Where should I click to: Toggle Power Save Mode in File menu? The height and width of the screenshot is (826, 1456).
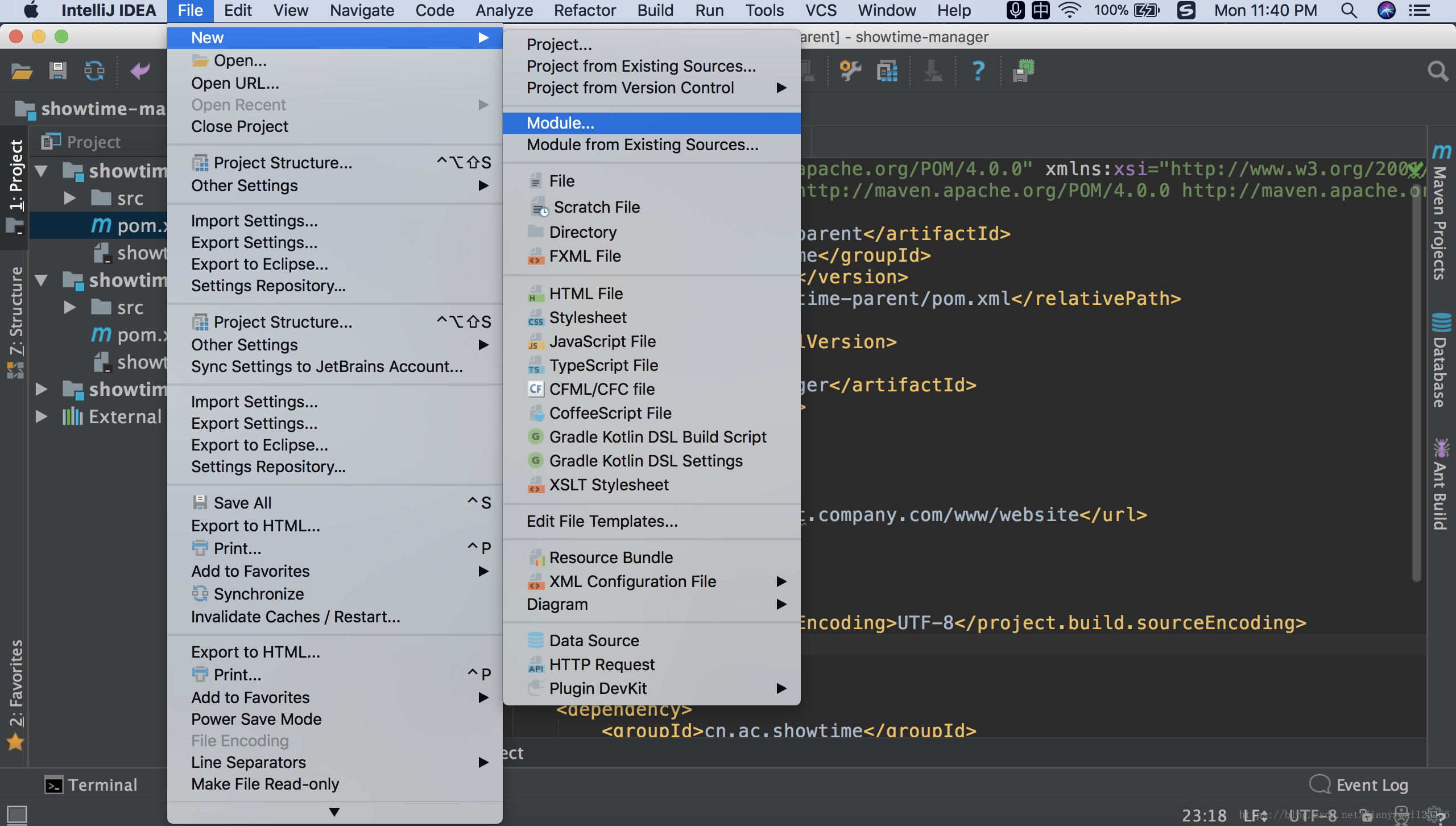334,719
